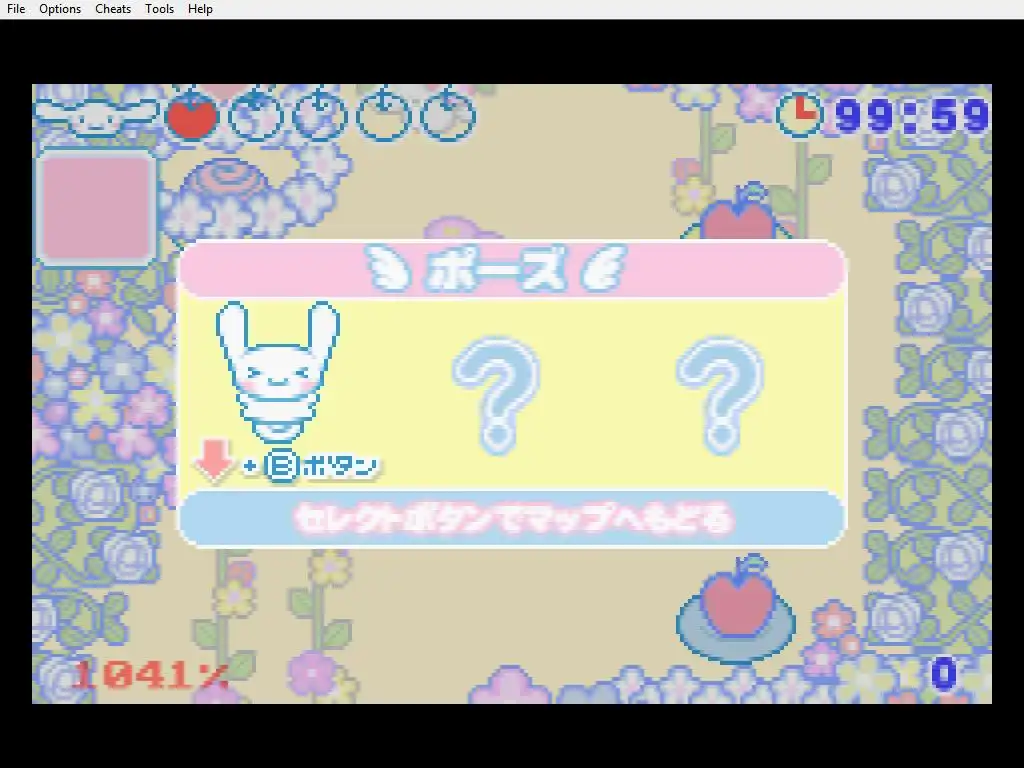
Task: Click the right wing icon beside ポーズ
Action: point(604,268)
